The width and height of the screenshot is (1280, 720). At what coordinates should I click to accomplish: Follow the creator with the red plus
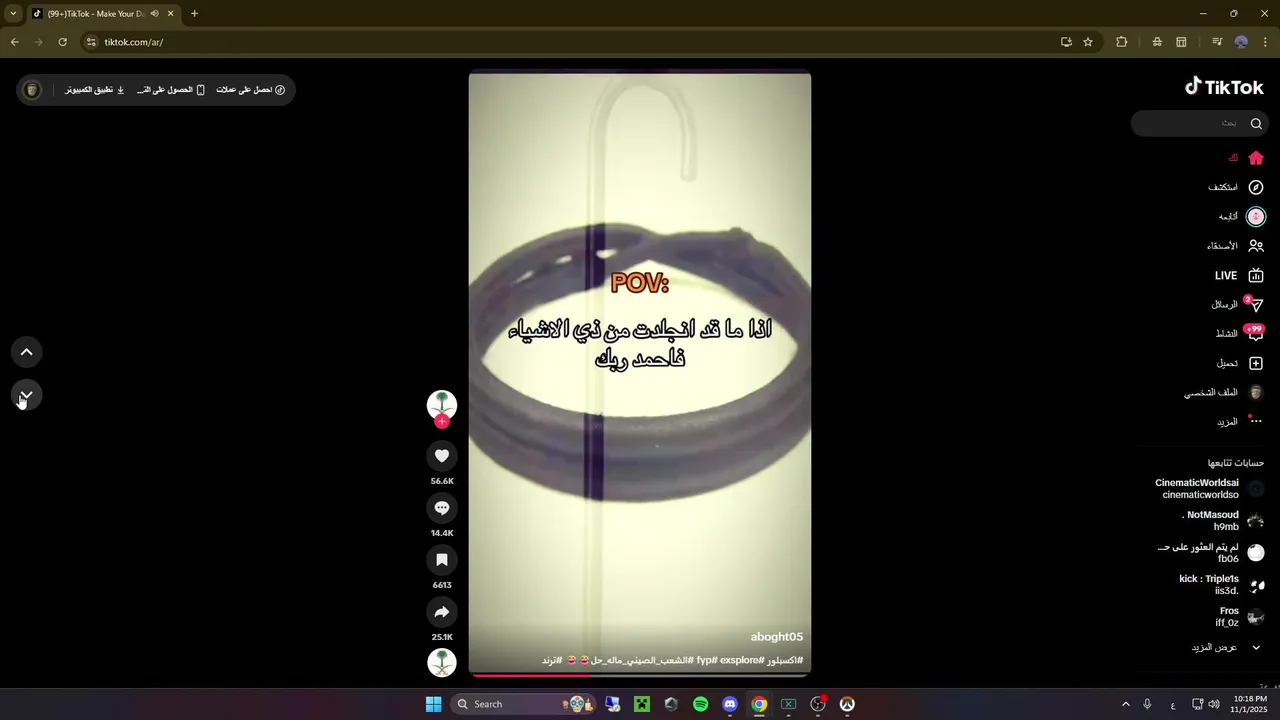tap(442, 422)
